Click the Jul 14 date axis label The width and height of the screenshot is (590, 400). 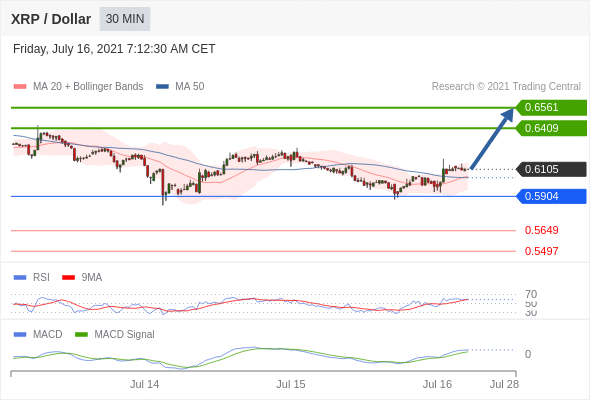144,384
